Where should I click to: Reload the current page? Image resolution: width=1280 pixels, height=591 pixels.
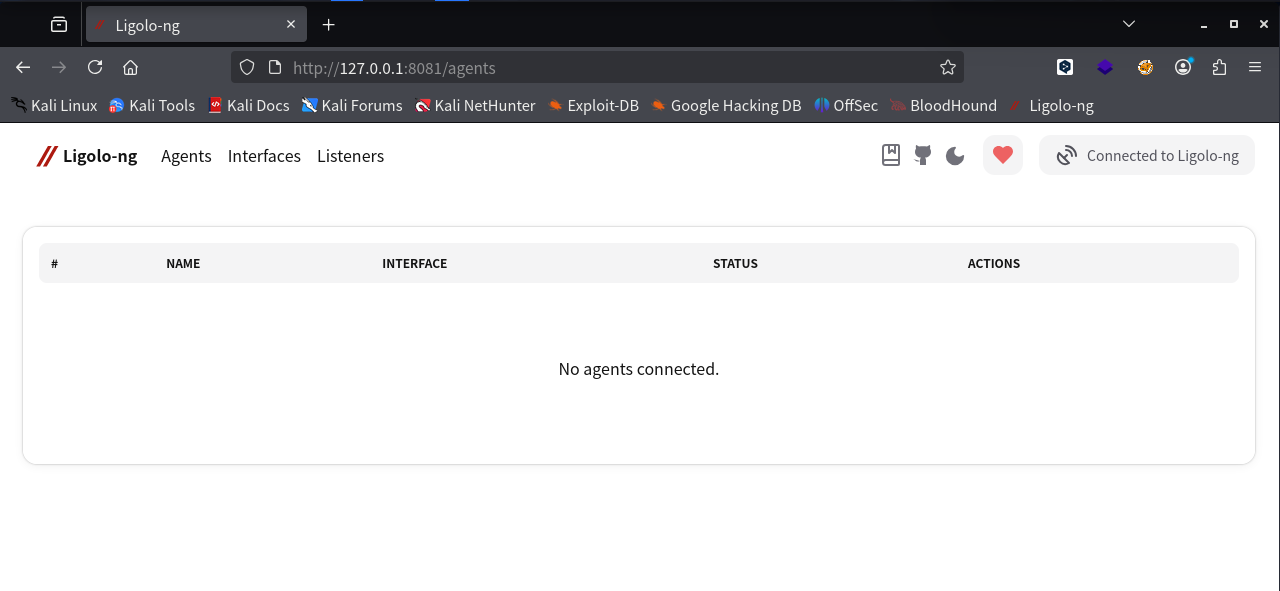tap(95, 67)
